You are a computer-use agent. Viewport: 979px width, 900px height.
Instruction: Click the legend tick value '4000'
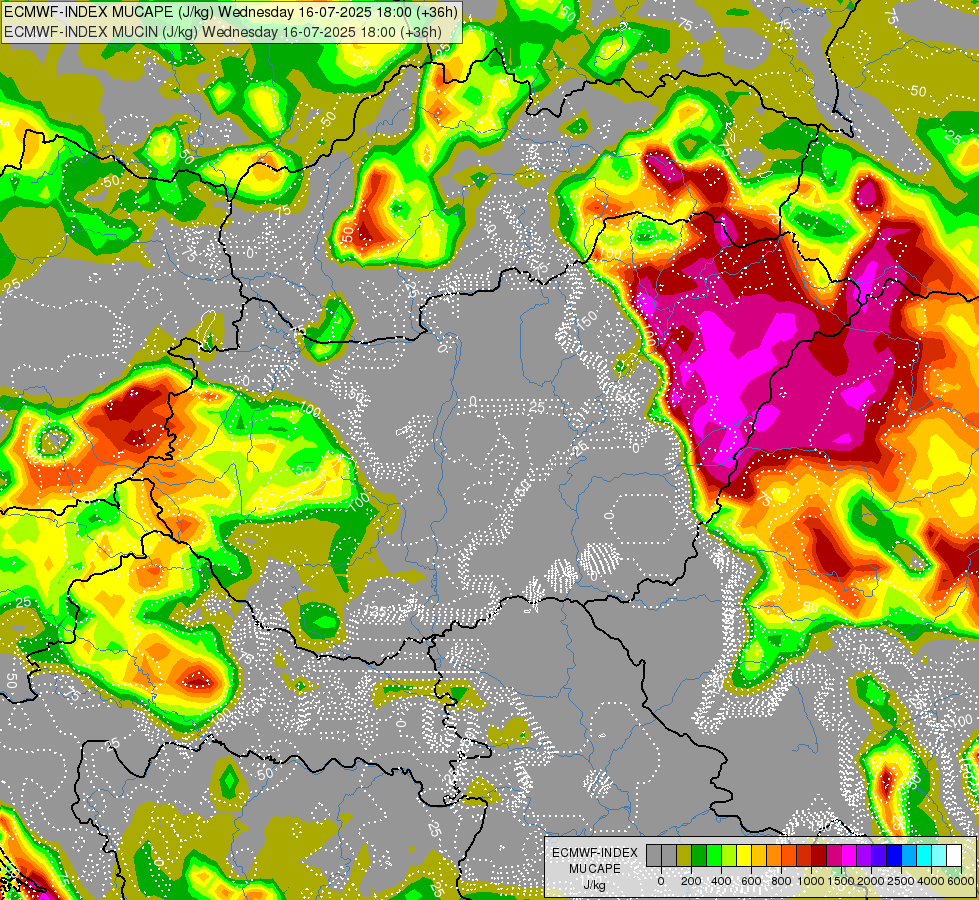932,881
